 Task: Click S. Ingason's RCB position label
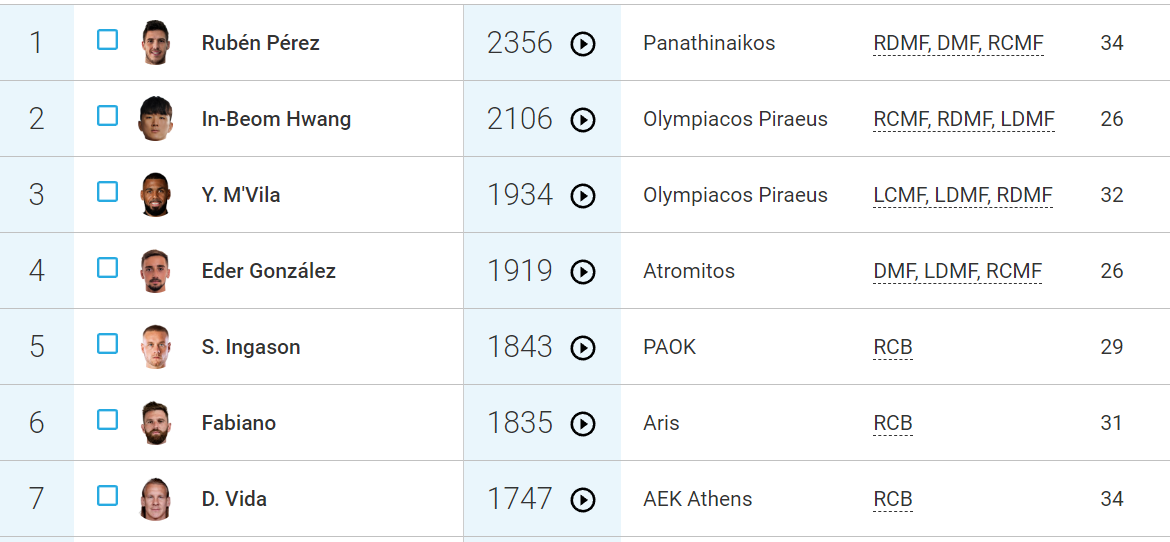(x=893, y=347)
